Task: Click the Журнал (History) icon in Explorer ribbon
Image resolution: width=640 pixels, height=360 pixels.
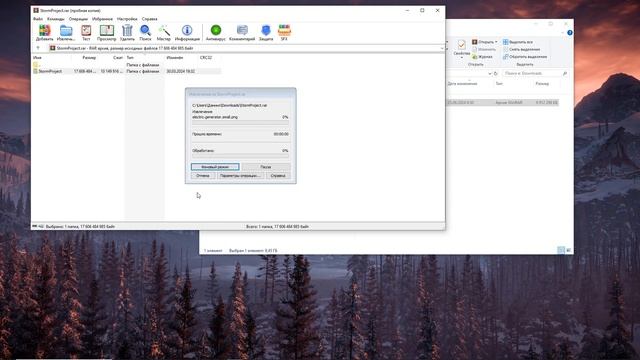Action: [474, 57]
